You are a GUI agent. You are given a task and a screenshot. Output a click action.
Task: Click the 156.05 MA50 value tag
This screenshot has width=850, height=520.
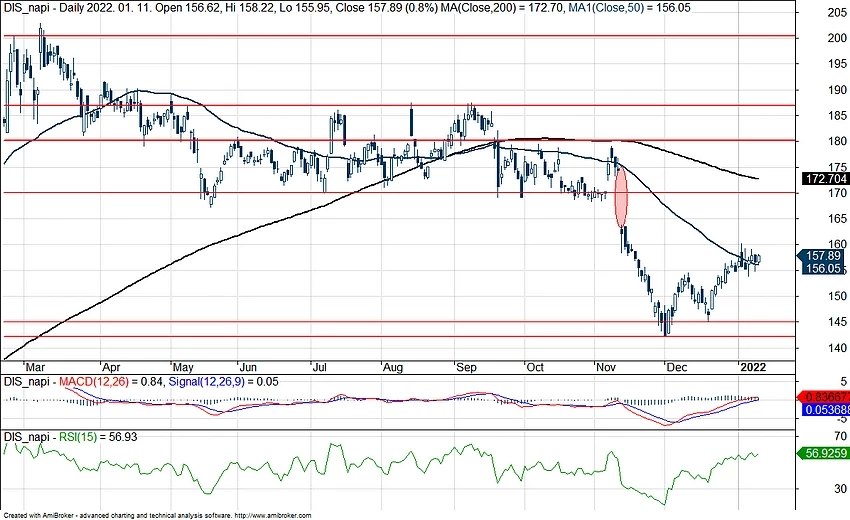tap(825, 268)
